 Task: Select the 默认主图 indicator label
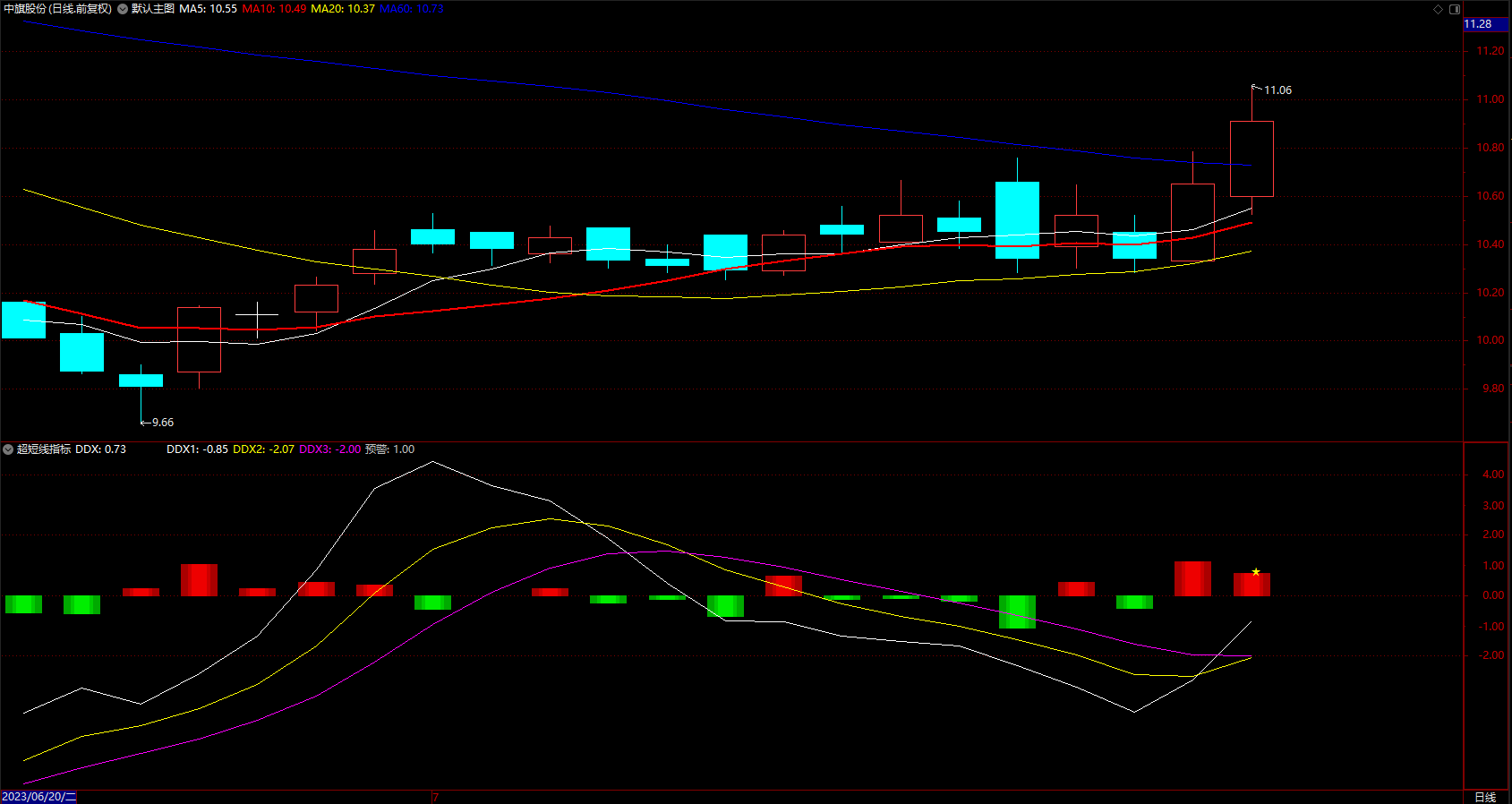click(153, 9)
